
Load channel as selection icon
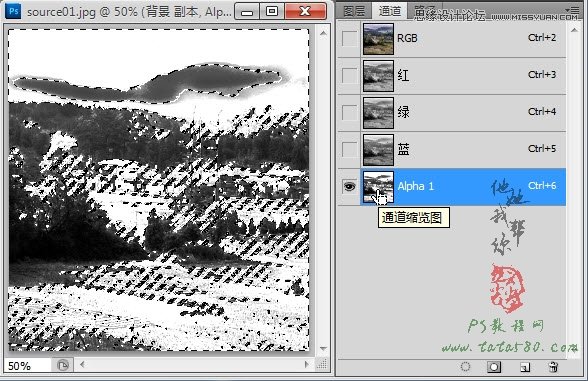pos(465,367)
